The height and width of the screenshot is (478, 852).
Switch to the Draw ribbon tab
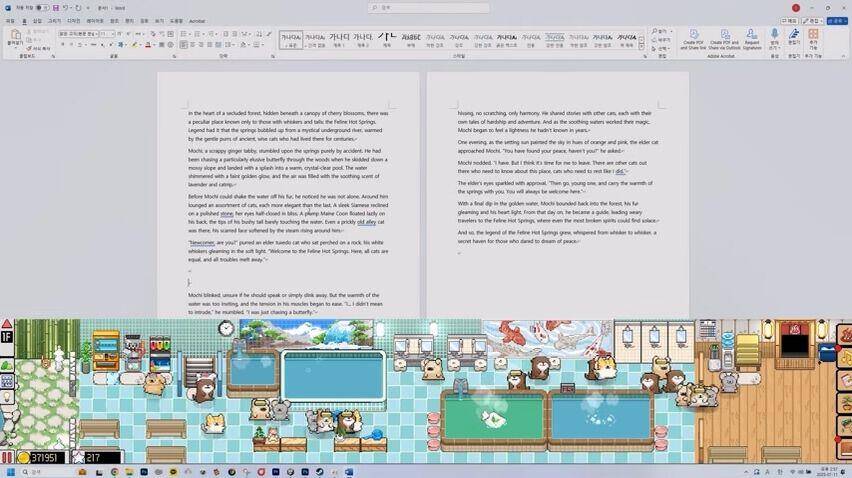point(54,21)
